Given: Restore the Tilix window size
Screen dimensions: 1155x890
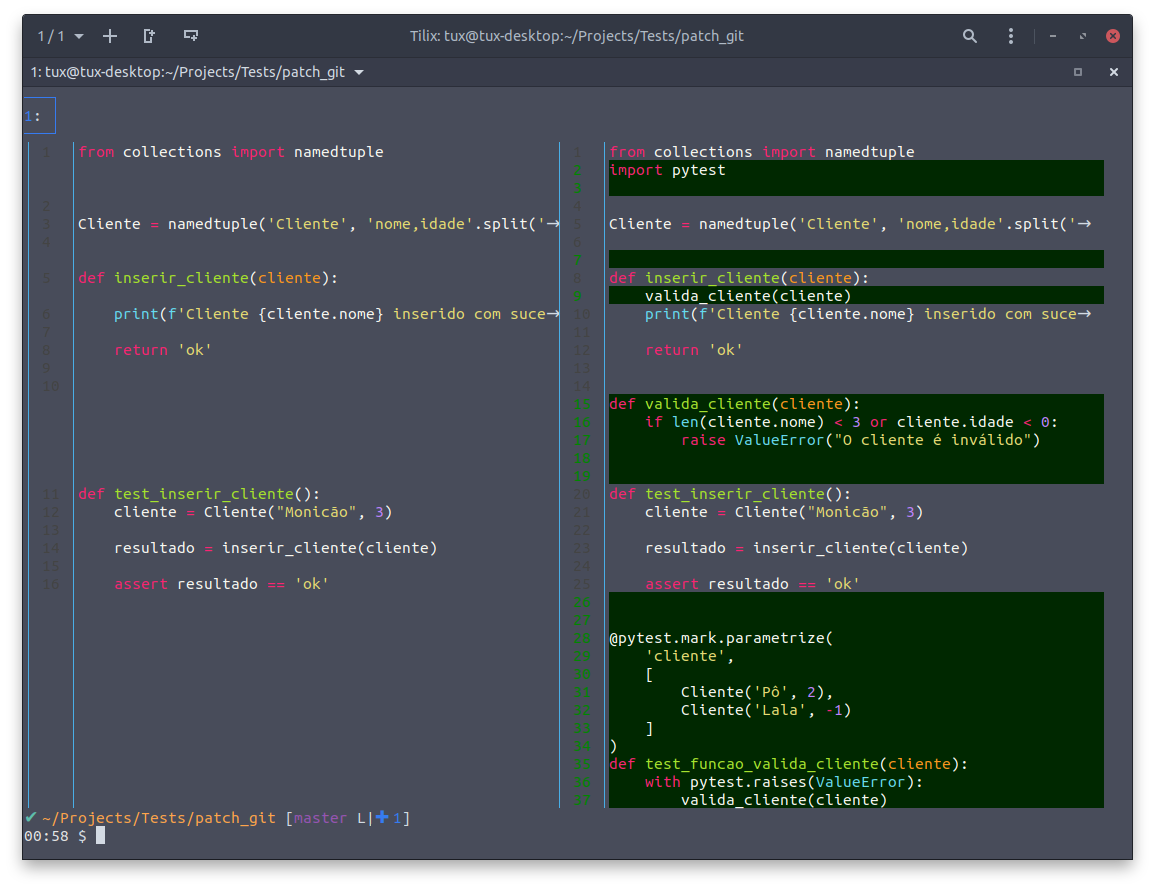Looking at the screenshot, I should click(x=1082, y=36).
